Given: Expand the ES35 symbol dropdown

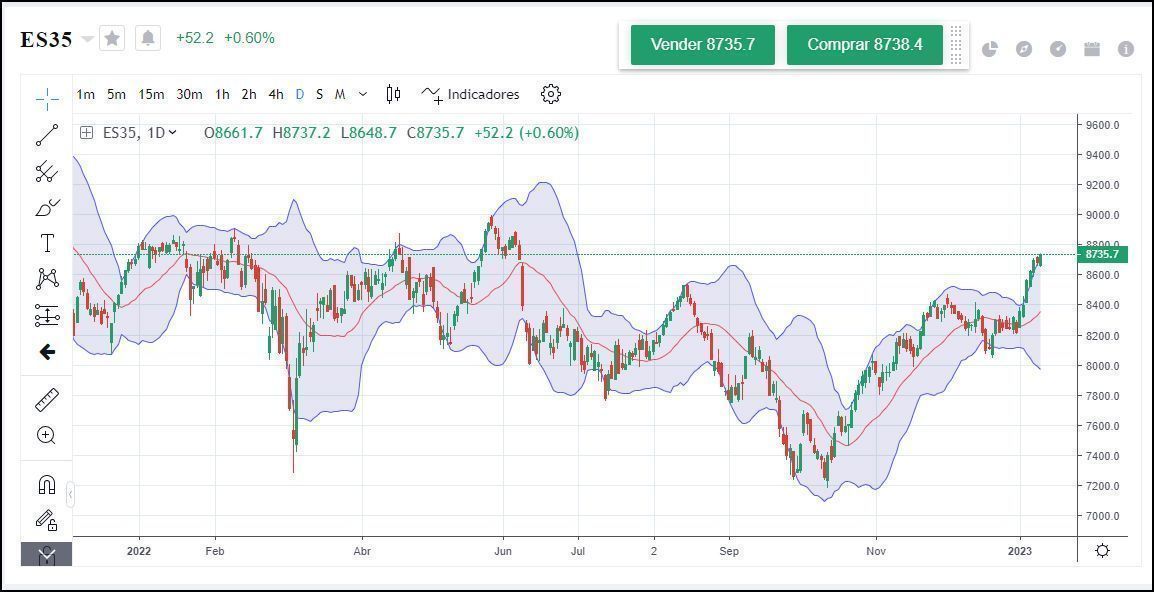Looking at the screenshot, I should 89,39.
